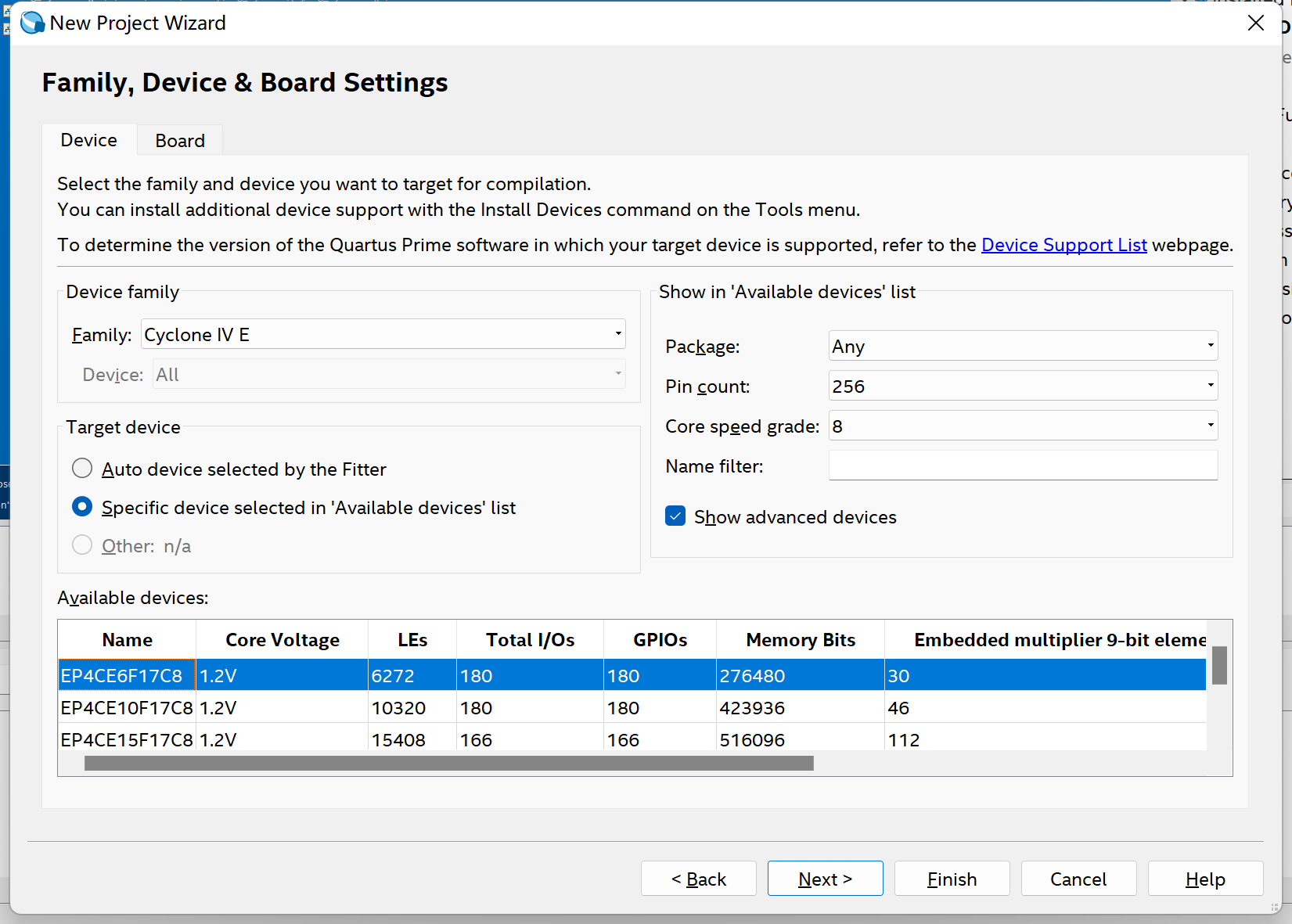Click the device list horizontal scrollbar
1292x924 pixels.
point(449,763)
